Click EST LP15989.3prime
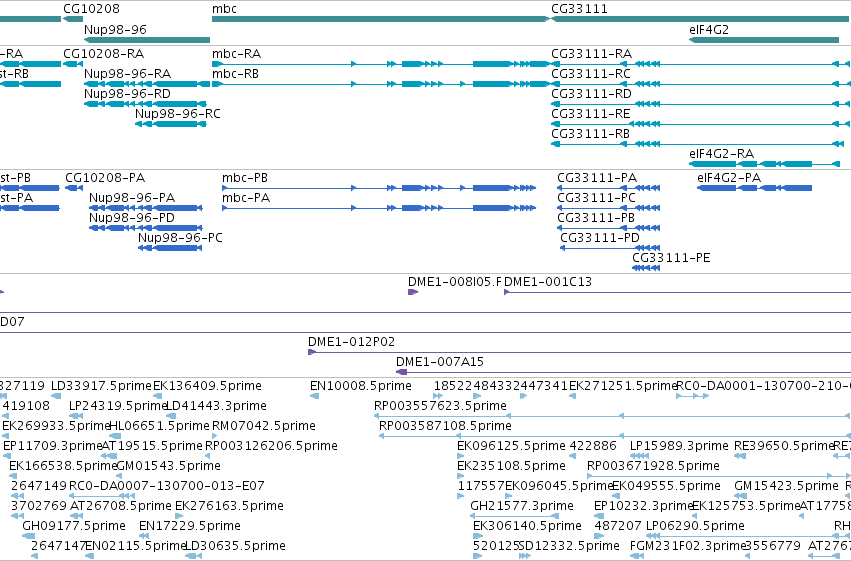 679,447
